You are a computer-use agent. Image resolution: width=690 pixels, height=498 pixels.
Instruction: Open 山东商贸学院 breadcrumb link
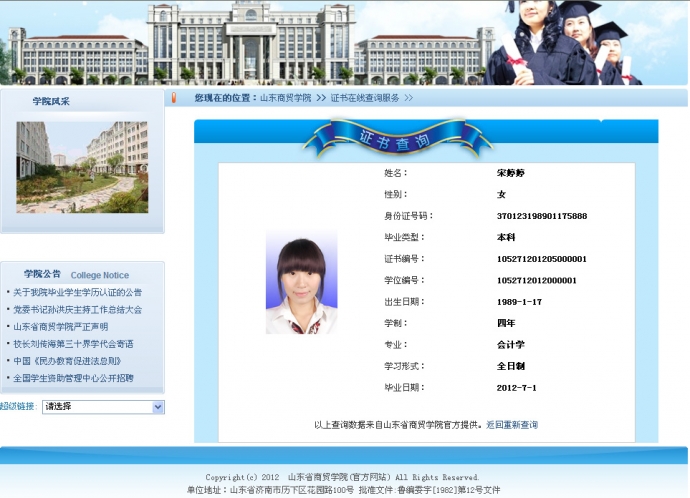286,98
